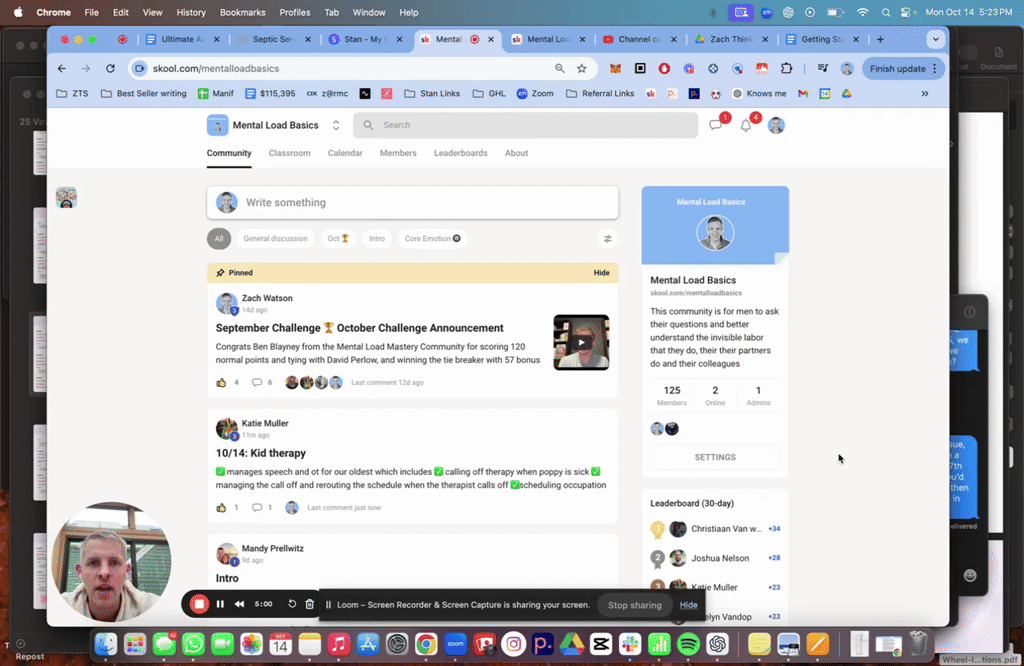Open ChatGPT from the Dock
The image size is (1024, 666).
coord(718,644)
